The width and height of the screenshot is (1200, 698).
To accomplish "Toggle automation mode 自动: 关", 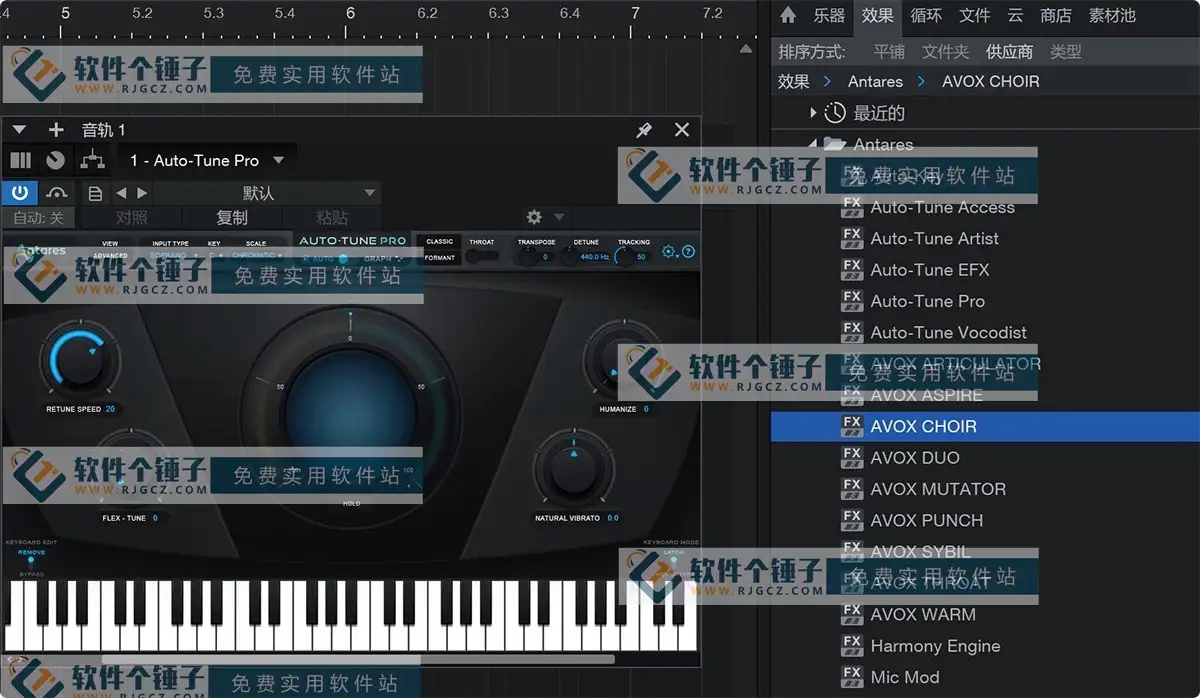I will pyautogui.click(x=38, y=217).
